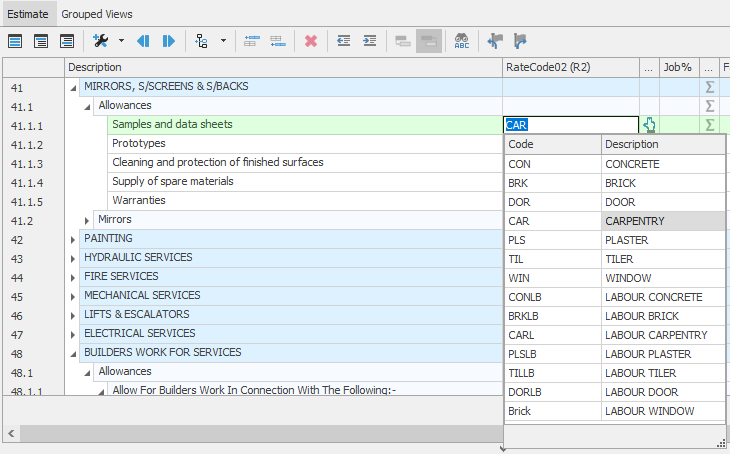Click the blue previous arrow icon
Image resolution: width=730 pixels, height=454 pixels.
[143, 41]
